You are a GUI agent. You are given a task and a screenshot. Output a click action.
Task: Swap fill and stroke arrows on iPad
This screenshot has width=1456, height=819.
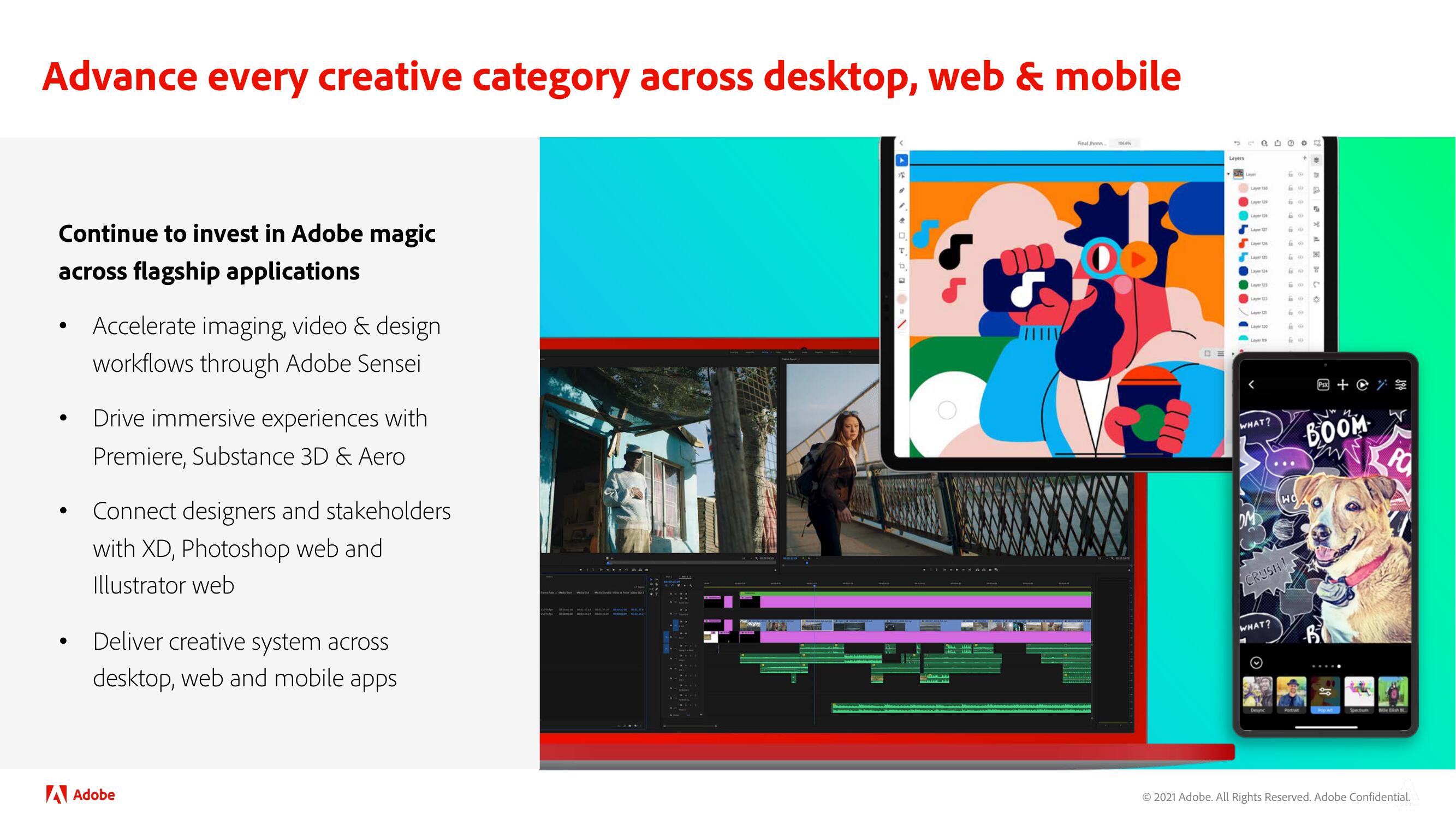(902, 311)
